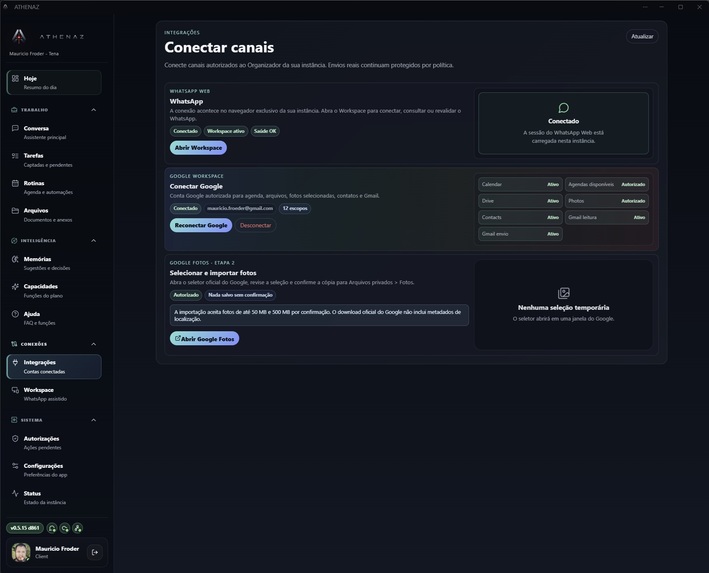Viewport: 709px width, 573px height.
Task: Click the Desconectar button
Action: tap(255, 225)
